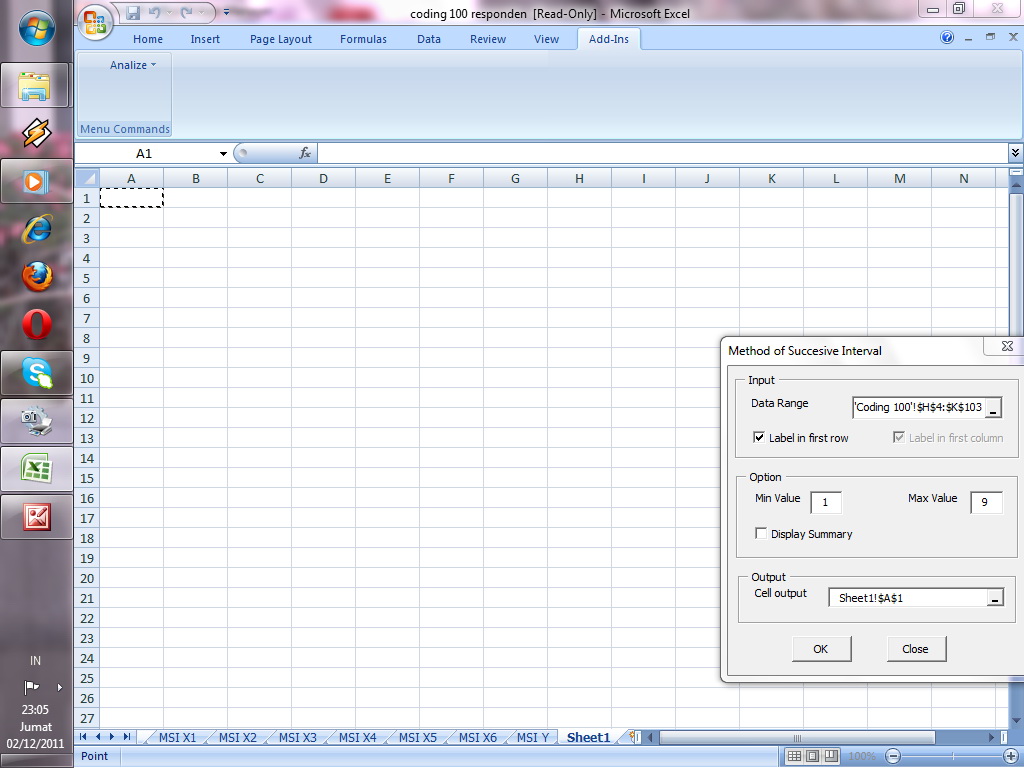Click the Data Range input field

click(x=918, y=408)
